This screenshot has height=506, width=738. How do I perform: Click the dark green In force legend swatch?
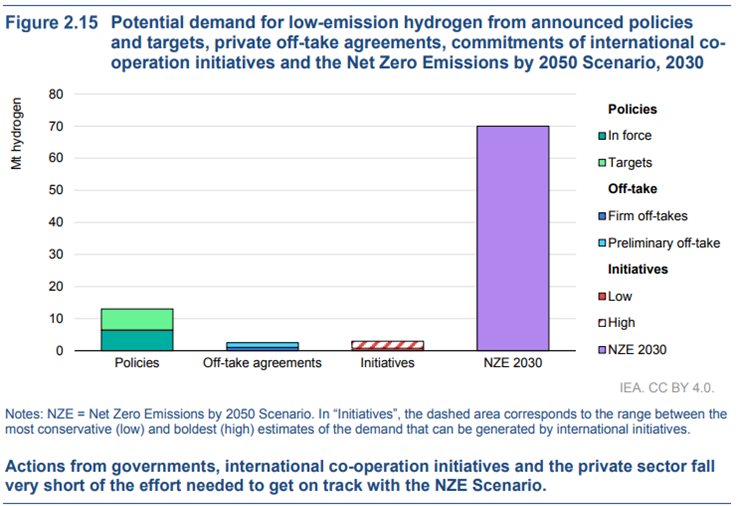(x=602, y=136)
